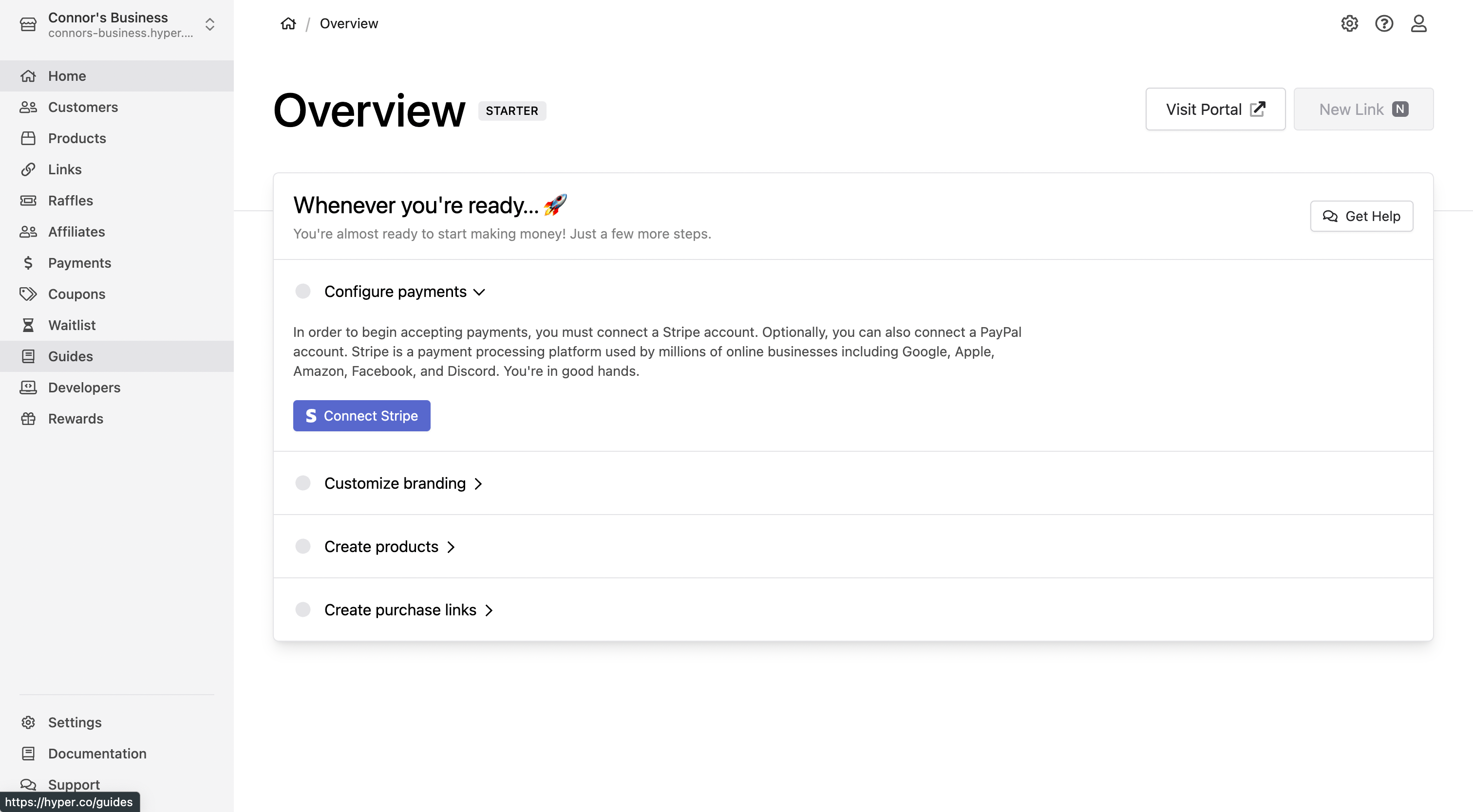Viewport: 1473px width, 812px height.
Task: Open the Developers menu item
Action: pos(84,388)
